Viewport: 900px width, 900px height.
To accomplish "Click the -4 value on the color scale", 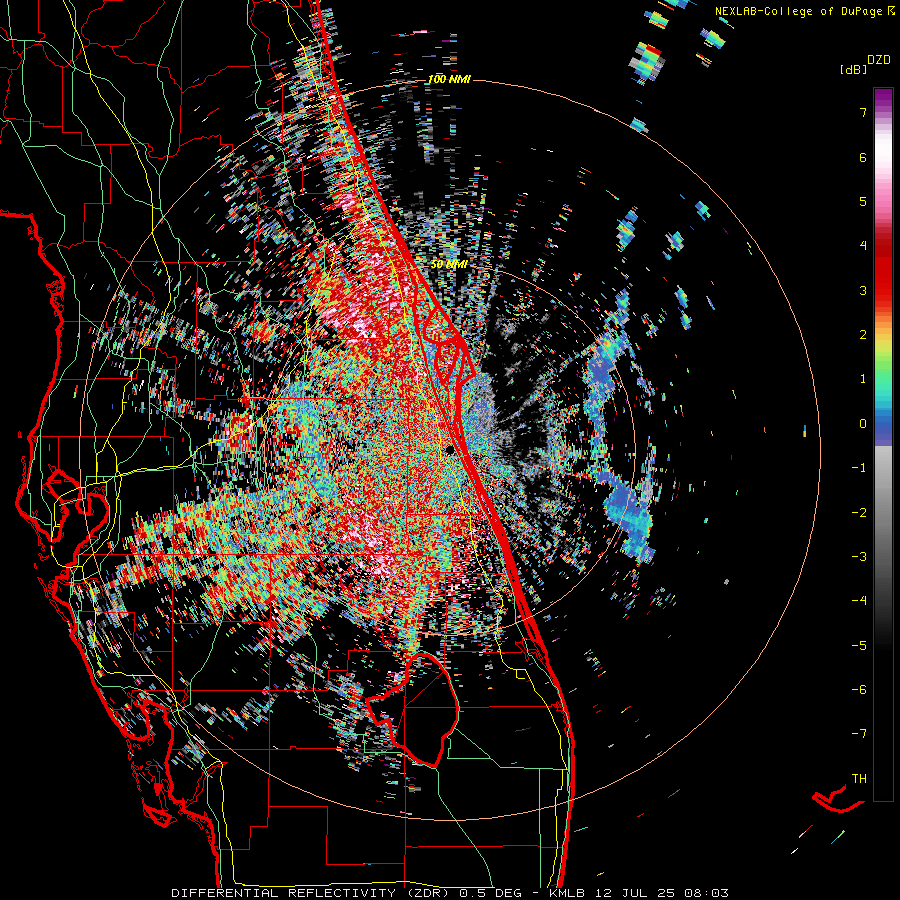I will [859, 600].
